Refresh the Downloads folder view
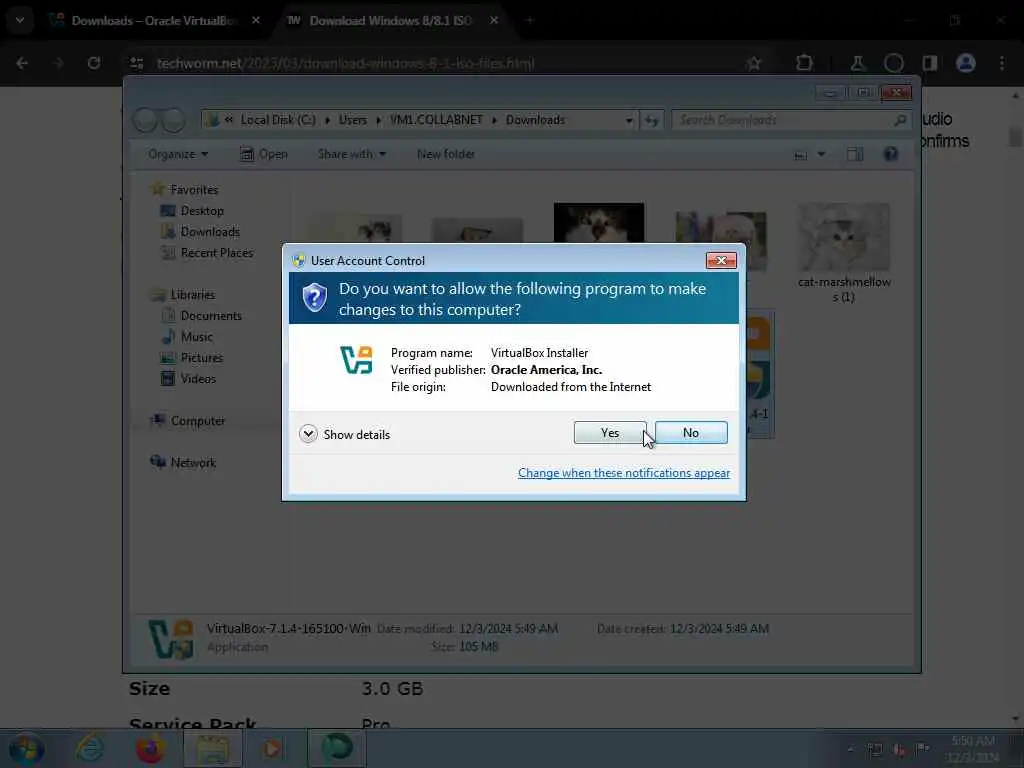Viewport: 1024px width, 768px height. (x=652, y=120)
